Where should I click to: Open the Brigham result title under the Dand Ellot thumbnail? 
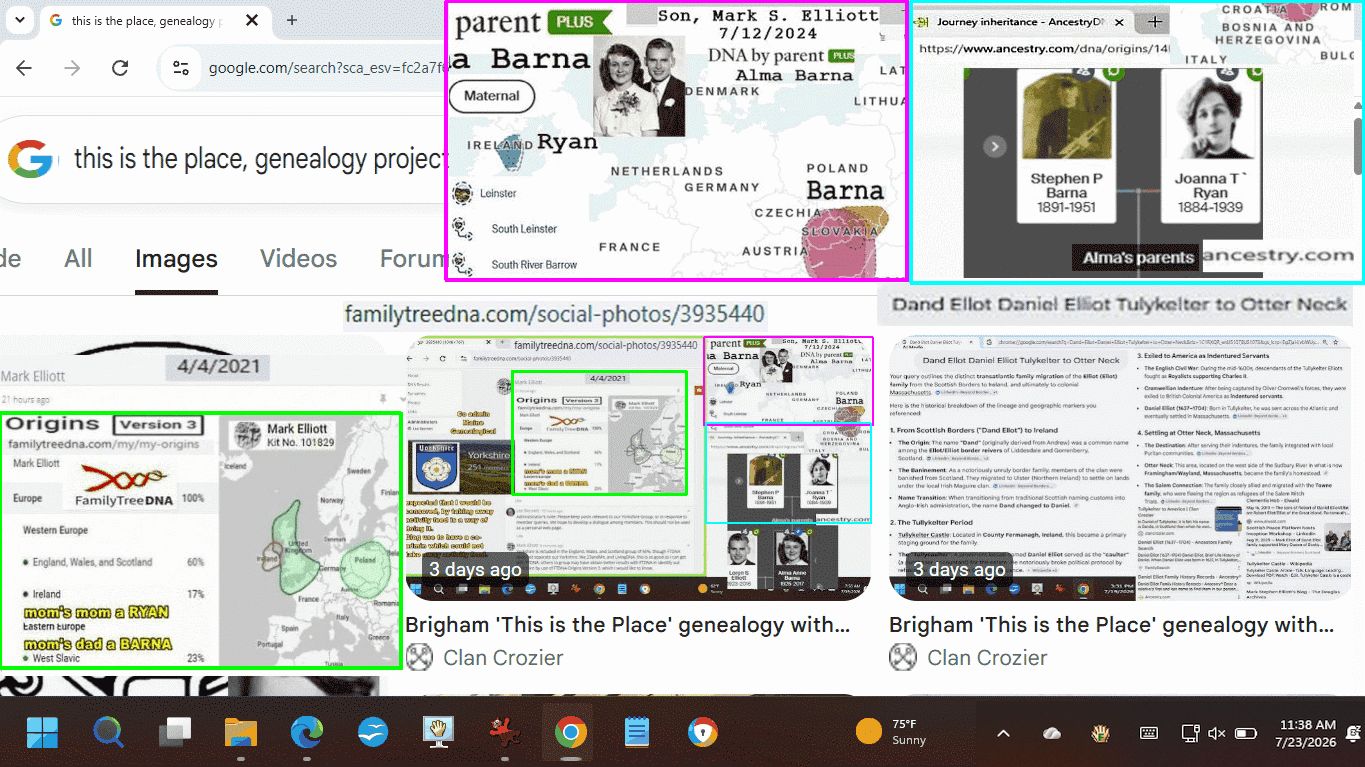(x=1112, y=626)
